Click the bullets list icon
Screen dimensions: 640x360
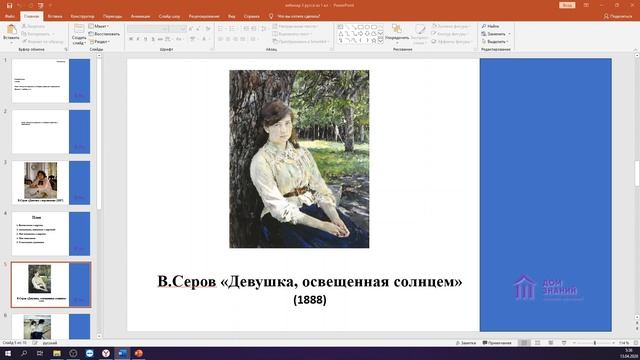(220, 29)
